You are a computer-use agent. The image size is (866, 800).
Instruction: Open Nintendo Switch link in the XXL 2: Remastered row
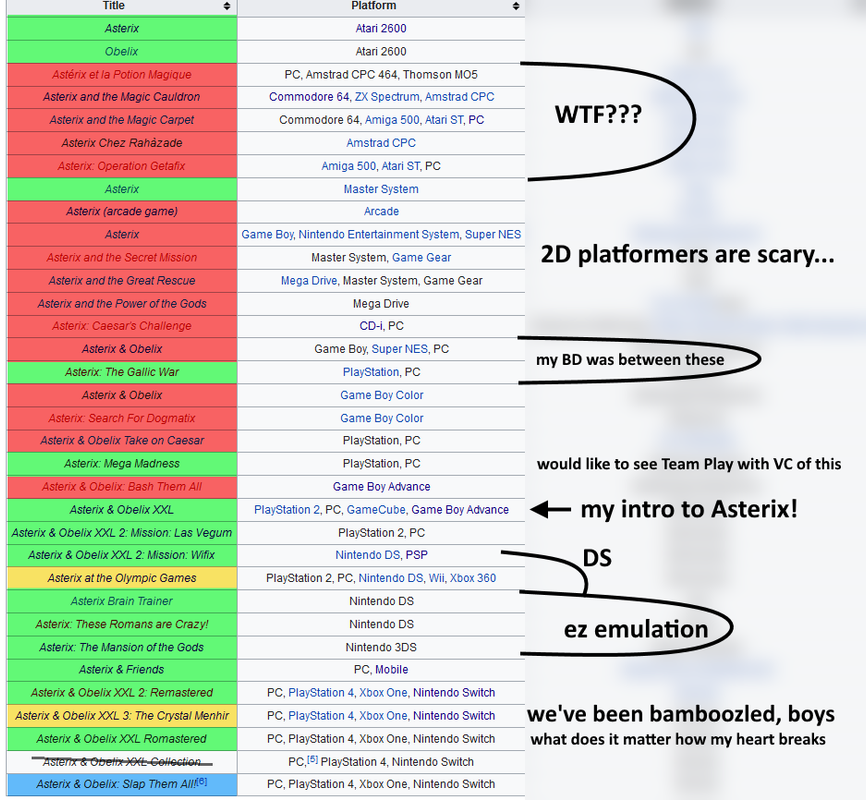pos(454,693)
